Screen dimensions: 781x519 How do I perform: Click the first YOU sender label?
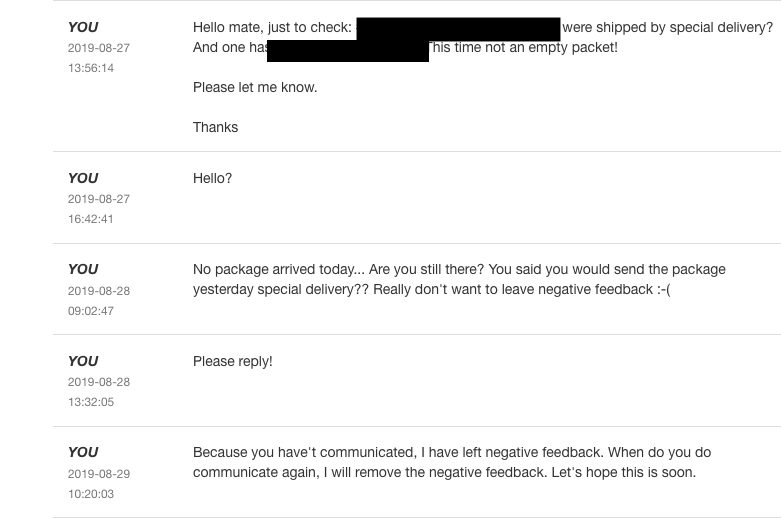pos(83,27)
